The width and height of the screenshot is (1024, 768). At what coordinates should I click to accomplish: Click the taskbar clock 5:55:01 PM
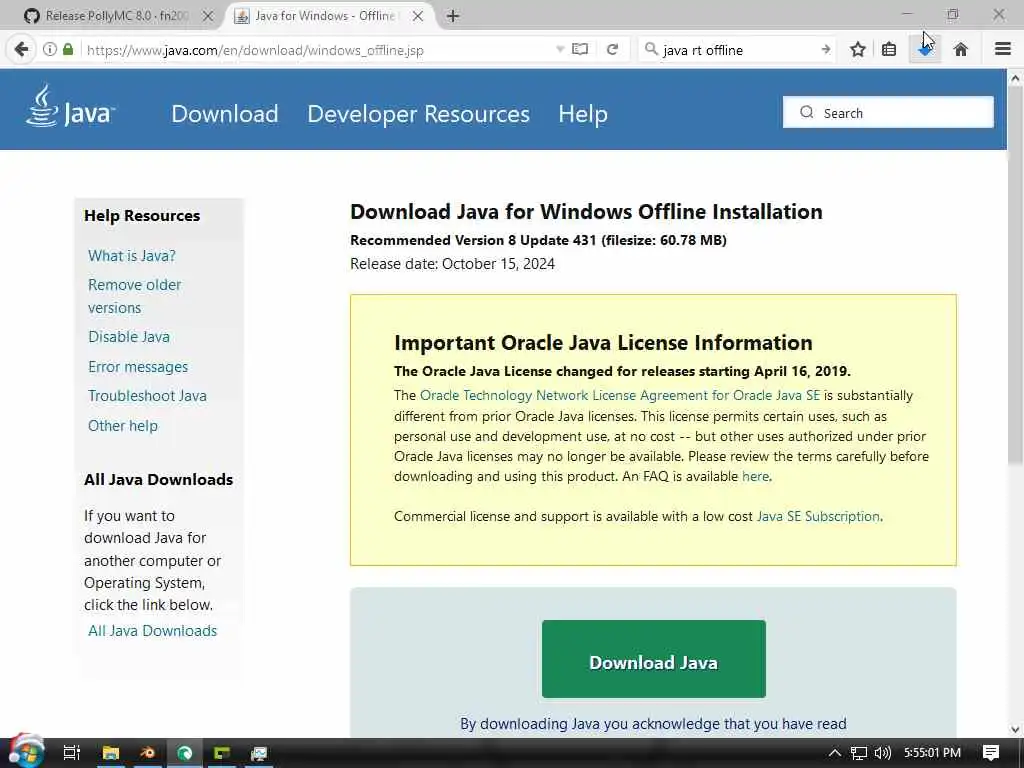(x=933, y=753)
